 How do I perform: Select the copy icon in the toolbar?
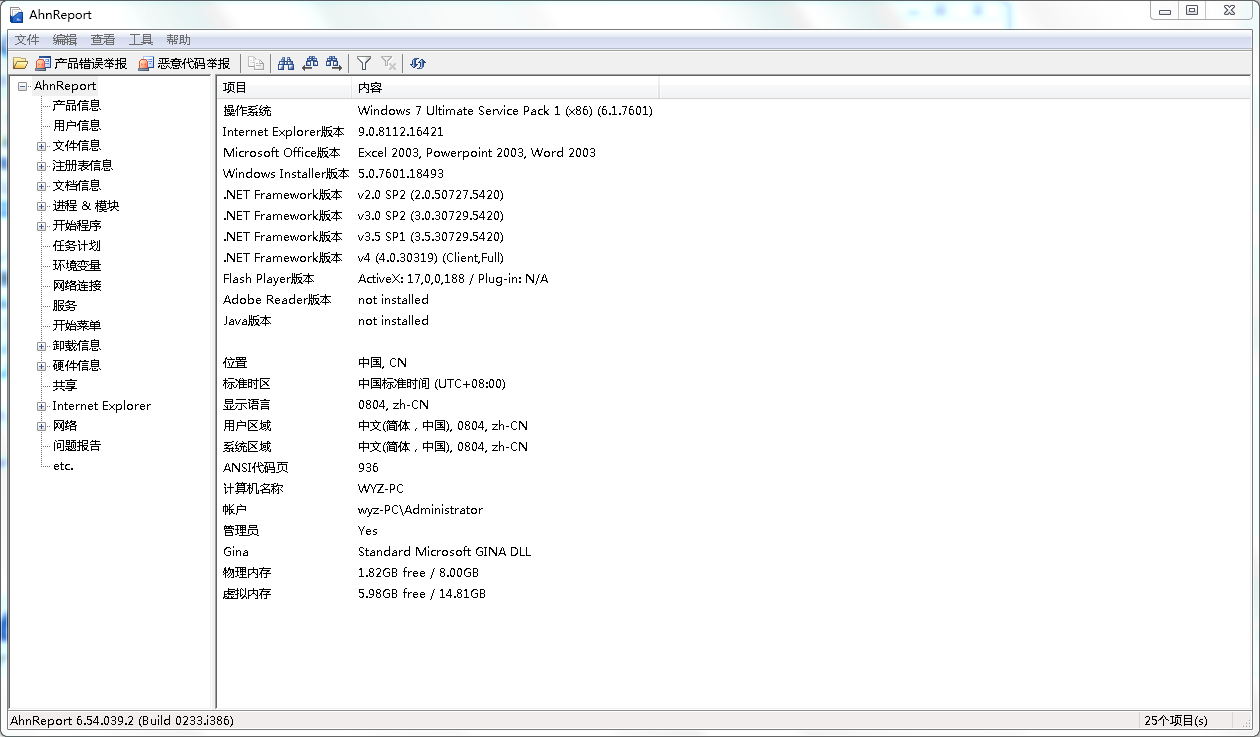click(x=256, y=63)
